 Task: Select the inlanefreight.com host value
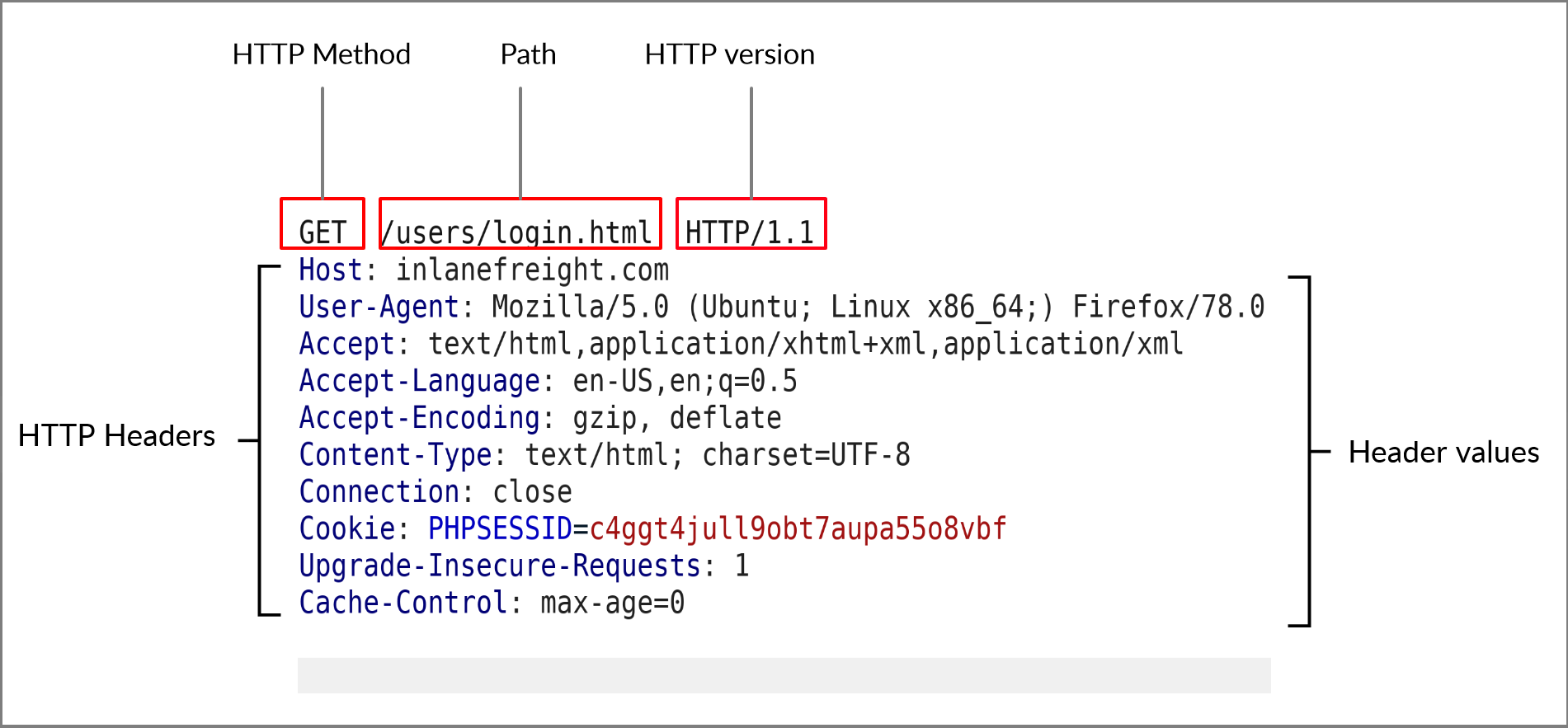(532, 270)
